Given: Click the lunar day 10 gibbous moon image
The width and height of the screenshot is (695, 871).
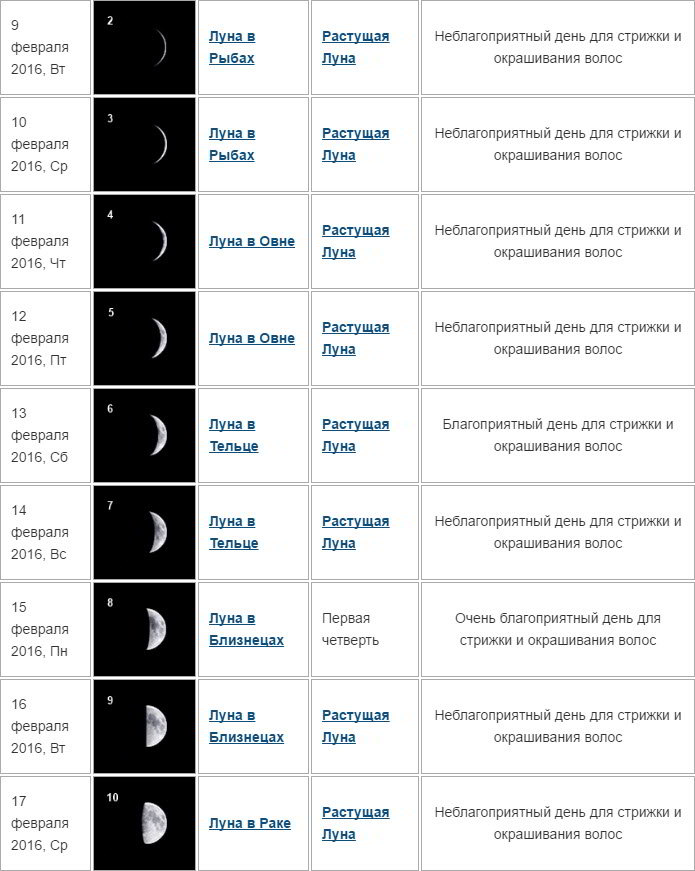Looking at the screenshot, I should tap(145, 822).
